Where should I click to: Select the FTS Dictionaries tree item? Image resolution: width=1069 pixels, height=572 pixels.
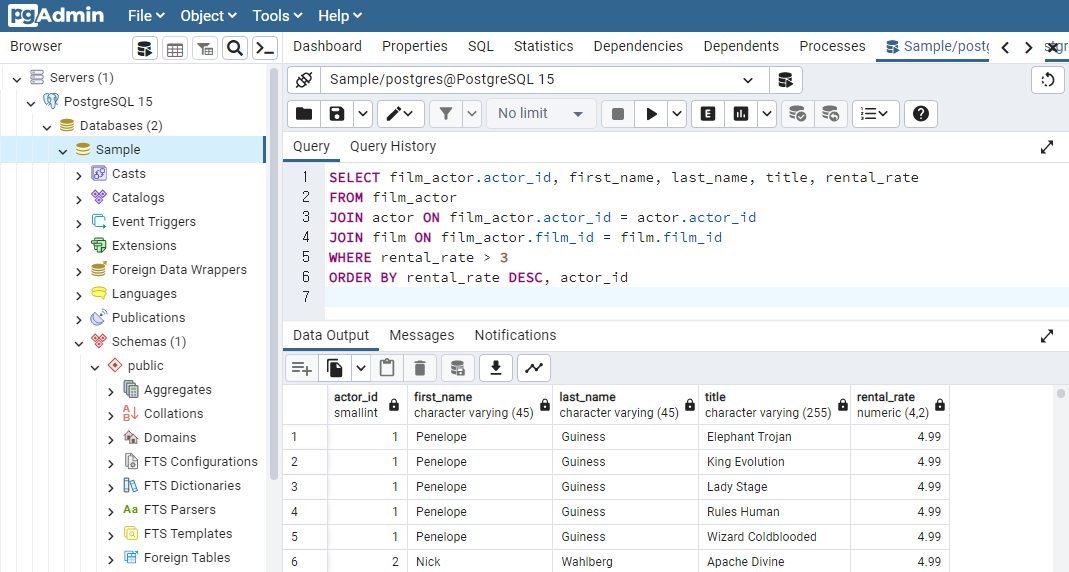click(x=192, y=486)
